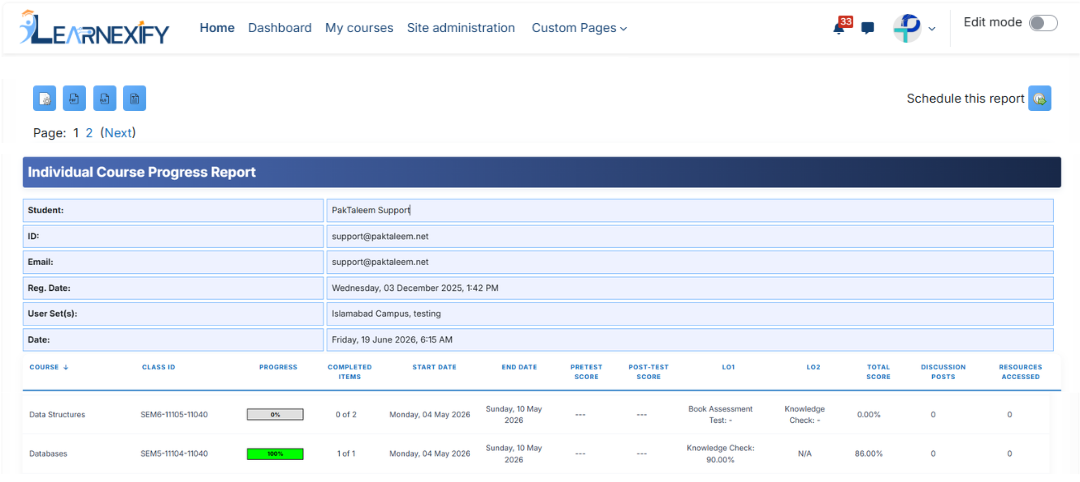Open the Custom Pages dropdown
Viewport: 1080px width, 482px height.
579,28
